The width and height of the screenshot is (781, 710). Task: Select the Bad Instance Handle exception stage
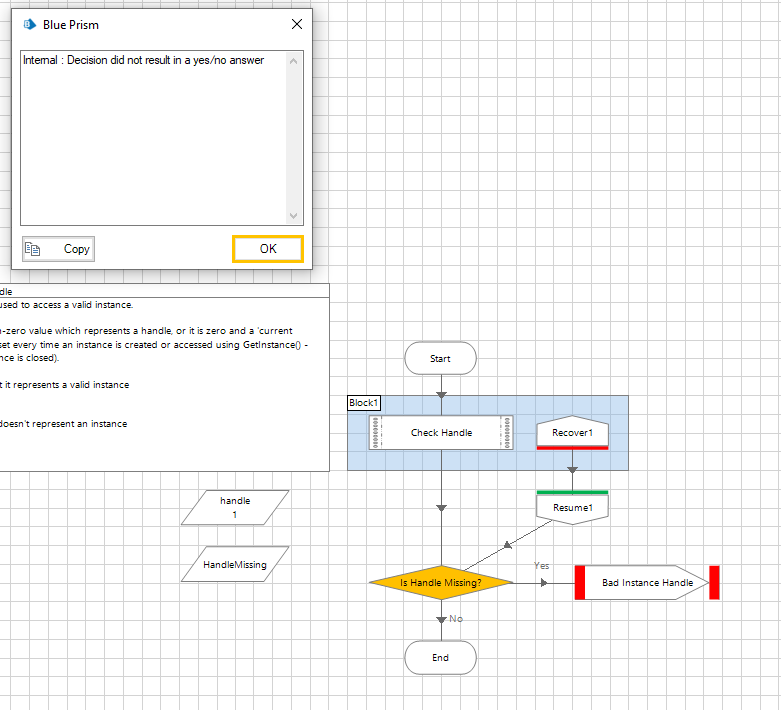[647, 582]
